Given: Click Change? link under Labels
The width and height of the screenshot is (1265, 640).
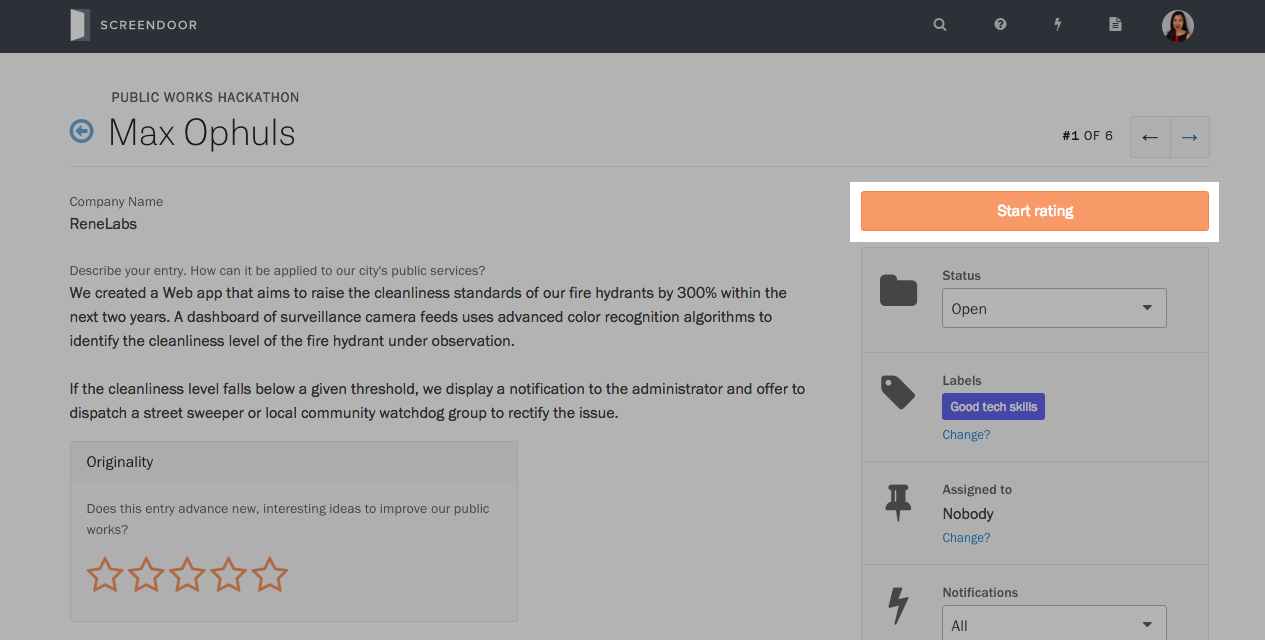Looking at the screenshot, I should [966, 435].
